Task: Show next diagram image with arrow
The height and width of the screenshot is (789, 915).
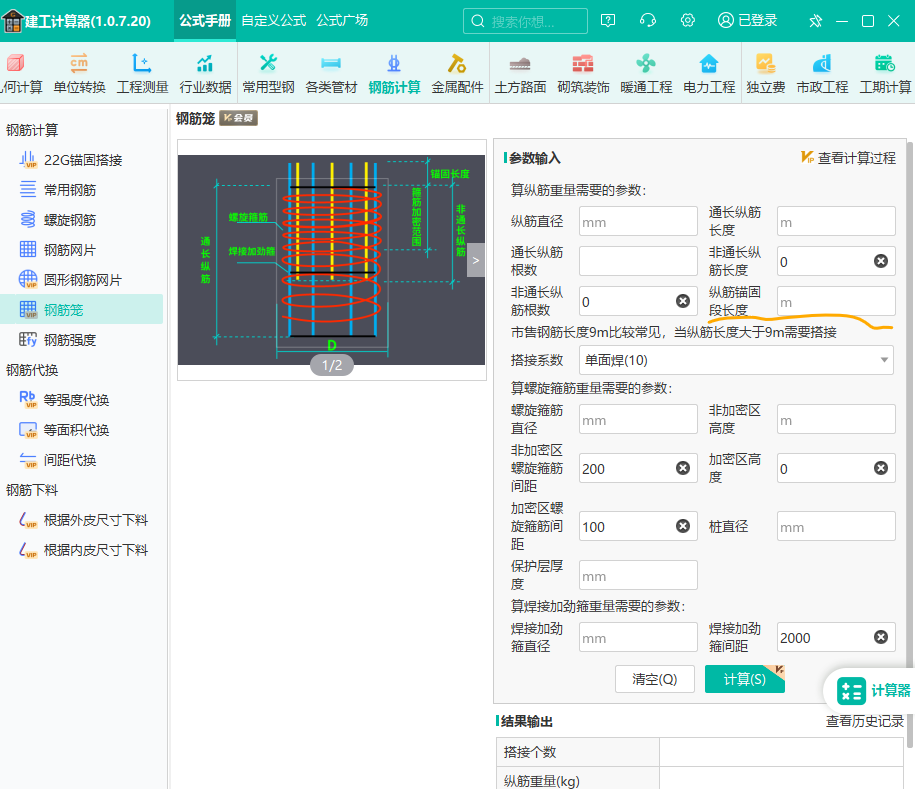Action: click(476, 260)
